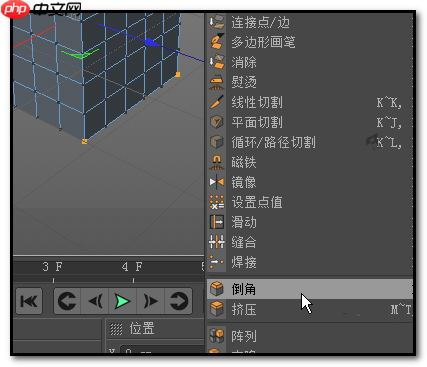Viewport: 427px width, 367px height.
Task: Select 镜像 menu entry
Action: point(310,182)
